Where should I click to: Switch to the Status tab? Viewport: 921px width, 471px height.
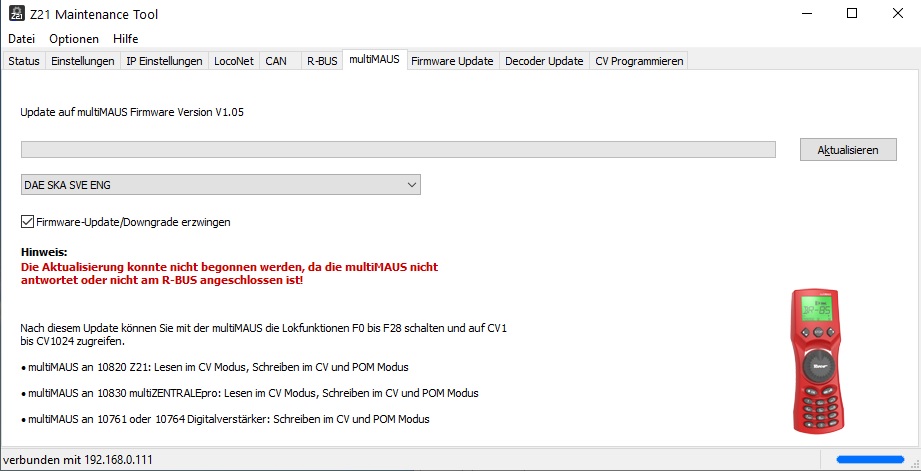[24, 61]
